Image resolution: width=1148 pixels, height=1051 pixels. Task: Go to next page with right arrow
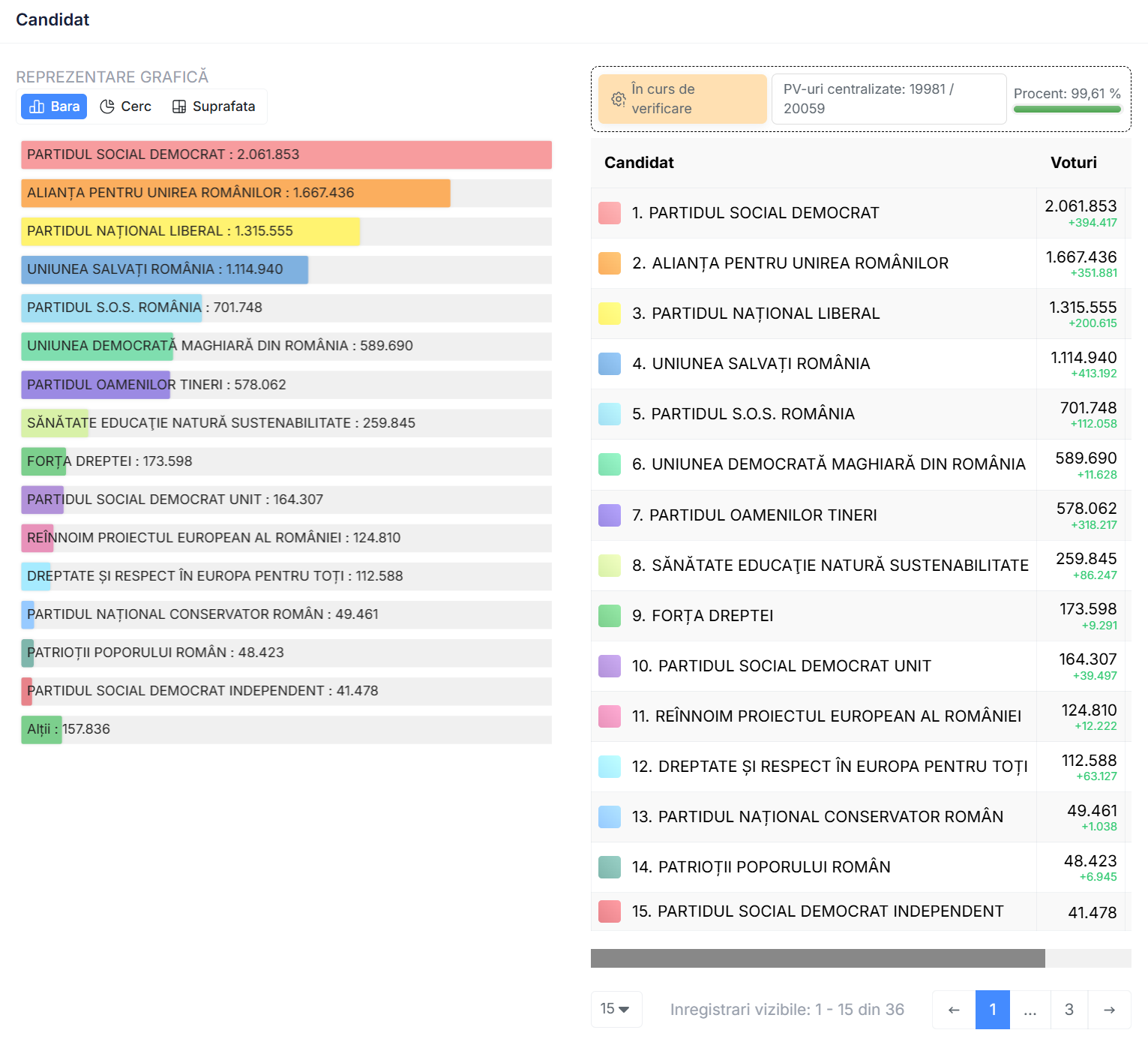[1109, 1010]
